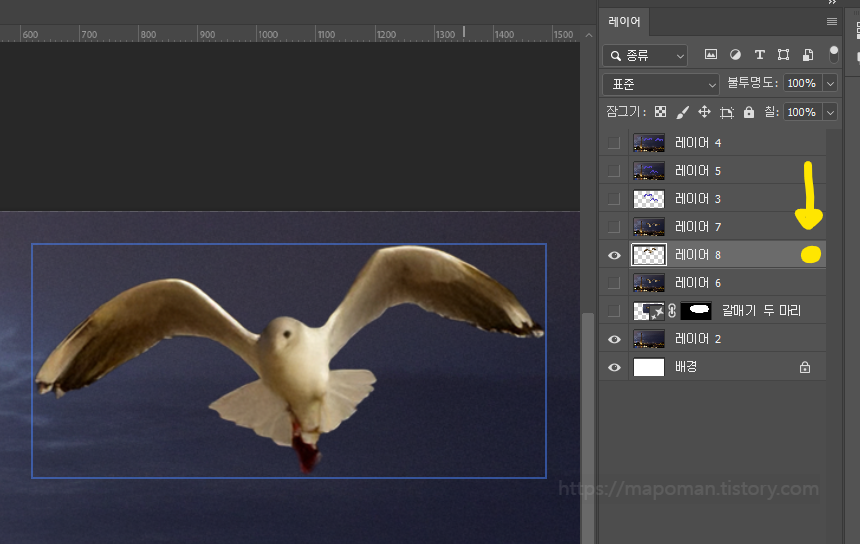Select 레이어 7 thumbnail
This screenshot has height=544, width=860.
649,226
